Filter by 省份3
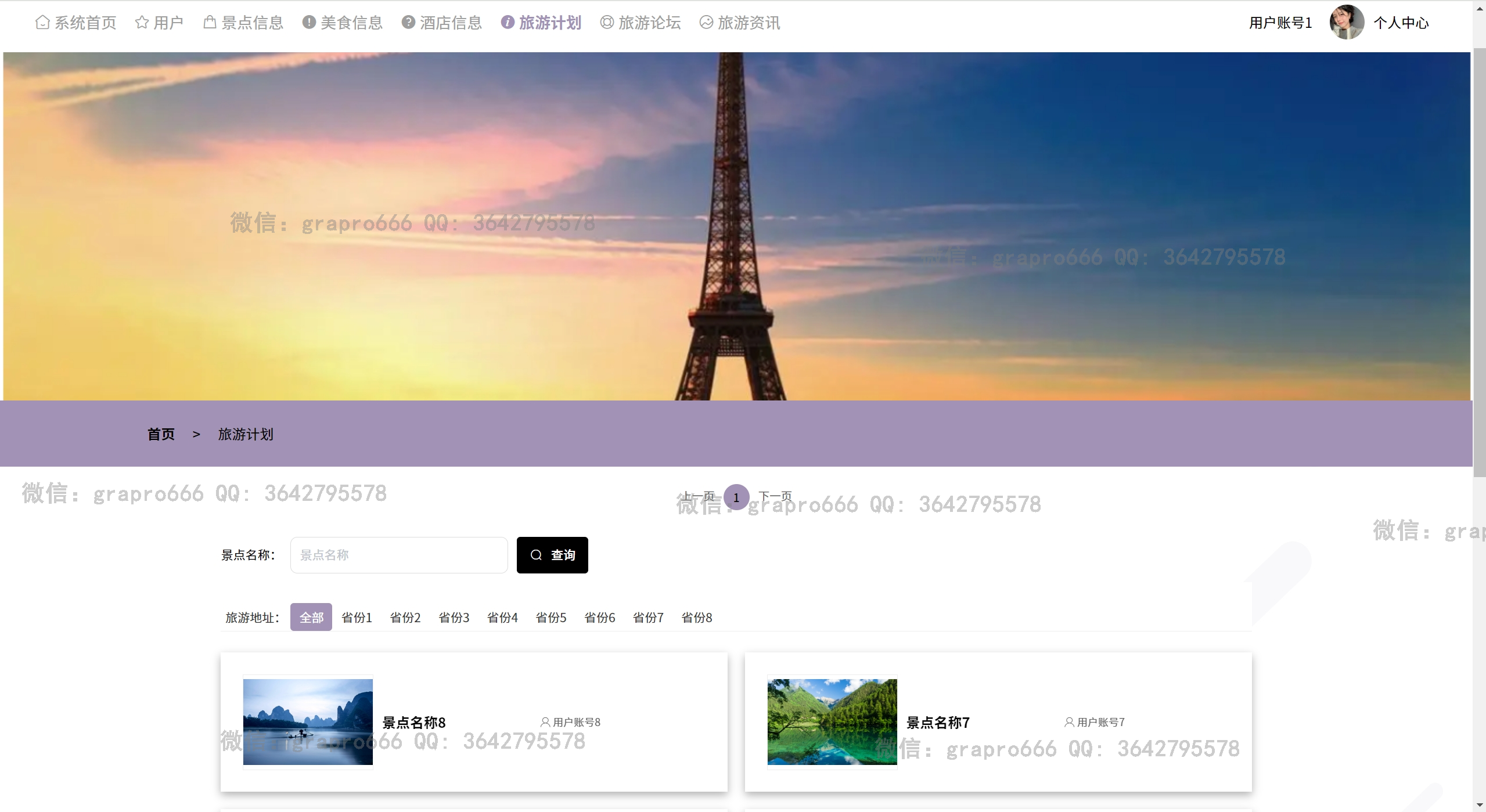Image resolution: width=1486 pixels, height=812 pixels. click(454, 617)
